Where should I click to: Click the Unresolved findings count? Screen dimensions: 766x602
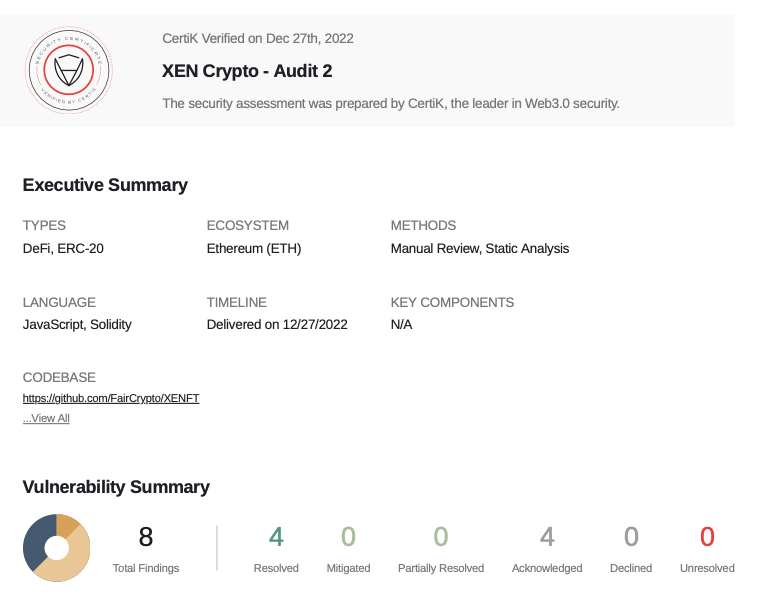(707, 537)
